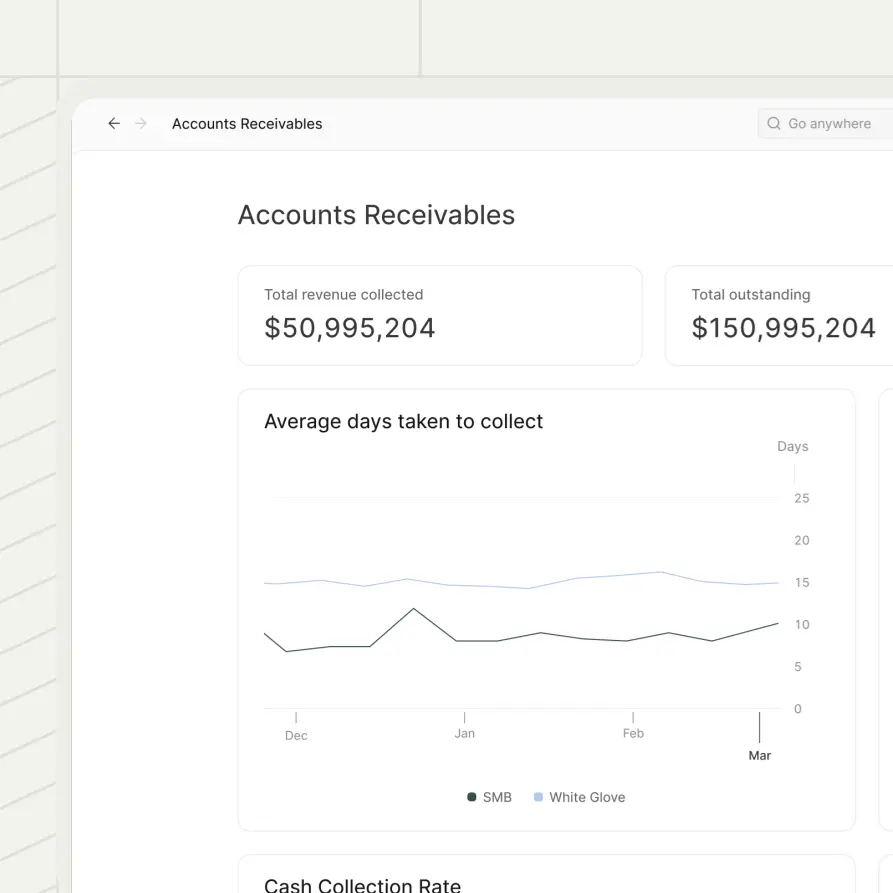This screenshot has height=893, width=893.
Task: Click the peak of the SMB line series
Action: click(x=413, y=609)
